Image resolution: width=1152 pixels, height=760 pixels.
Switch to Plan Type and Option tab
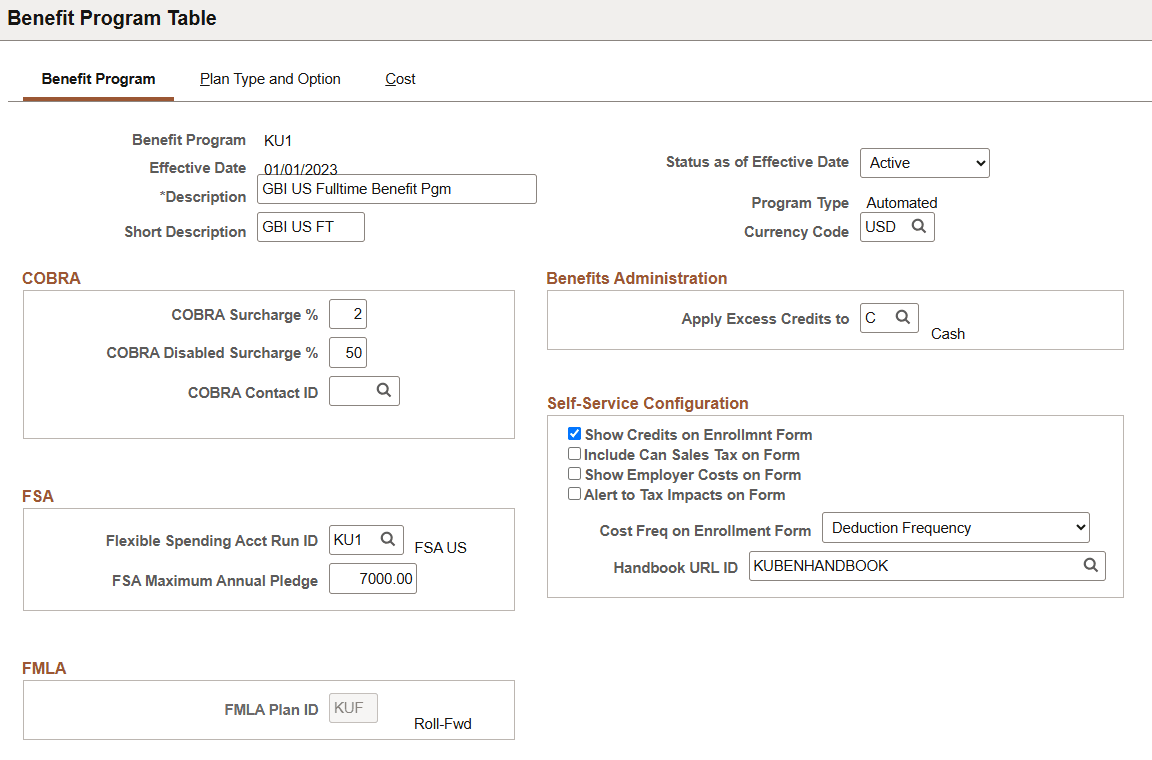(270, 79)
